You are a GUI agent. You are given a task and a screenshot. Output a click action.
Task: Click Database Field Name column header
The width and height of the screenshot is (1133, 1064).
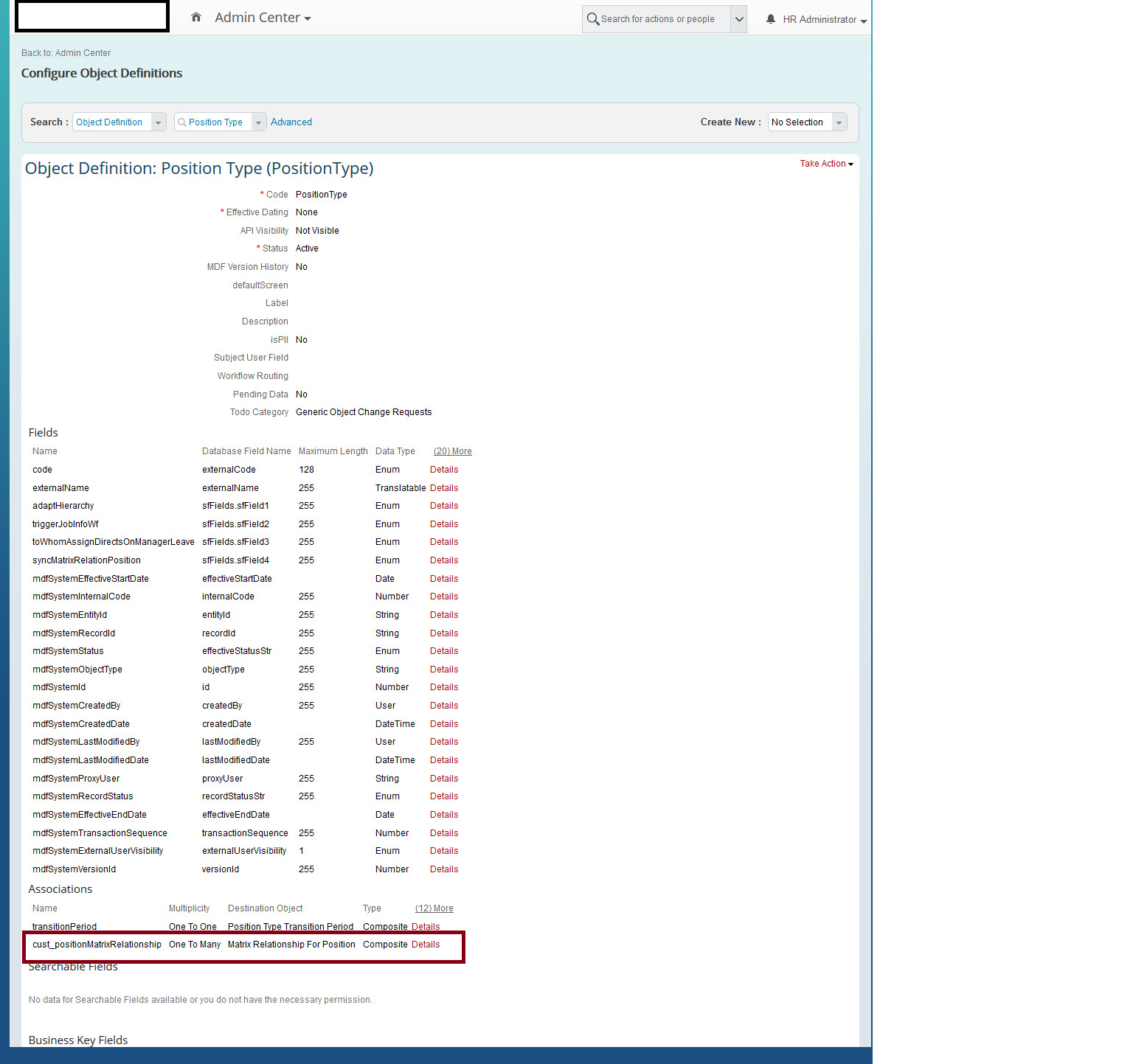coord(246,451)
